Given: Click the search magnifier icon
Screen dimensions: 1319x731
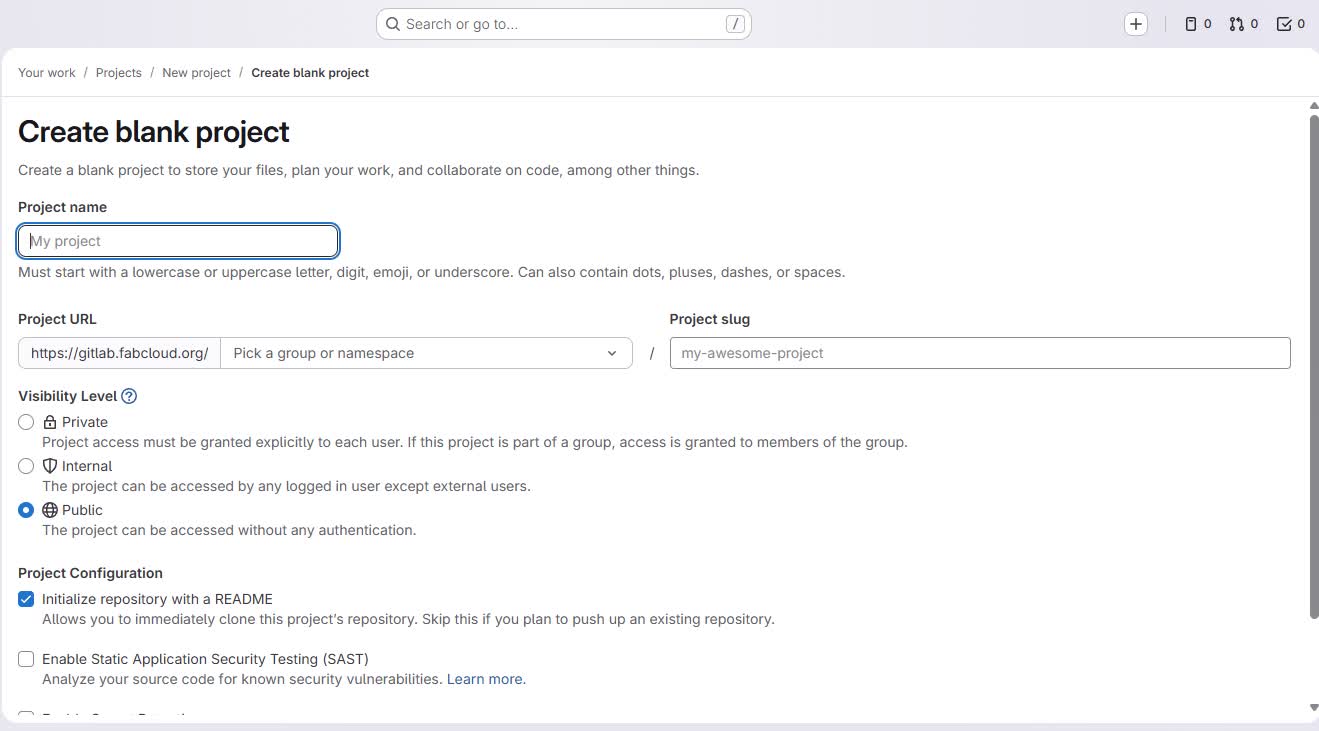Looking at the screenshot, I should click(x=393, y=24).
